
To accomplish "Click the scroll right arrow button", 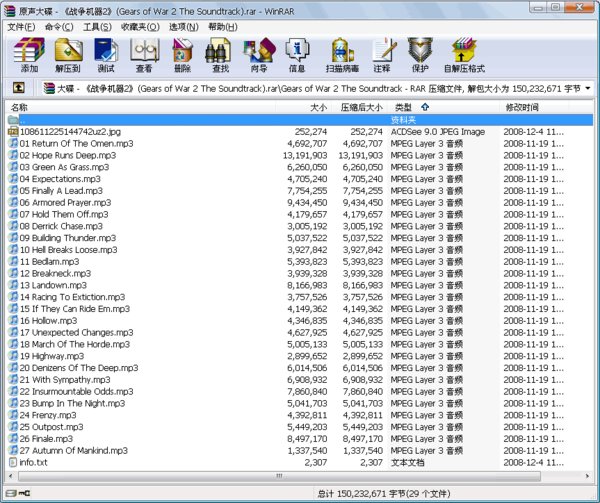I will [587, 476].
